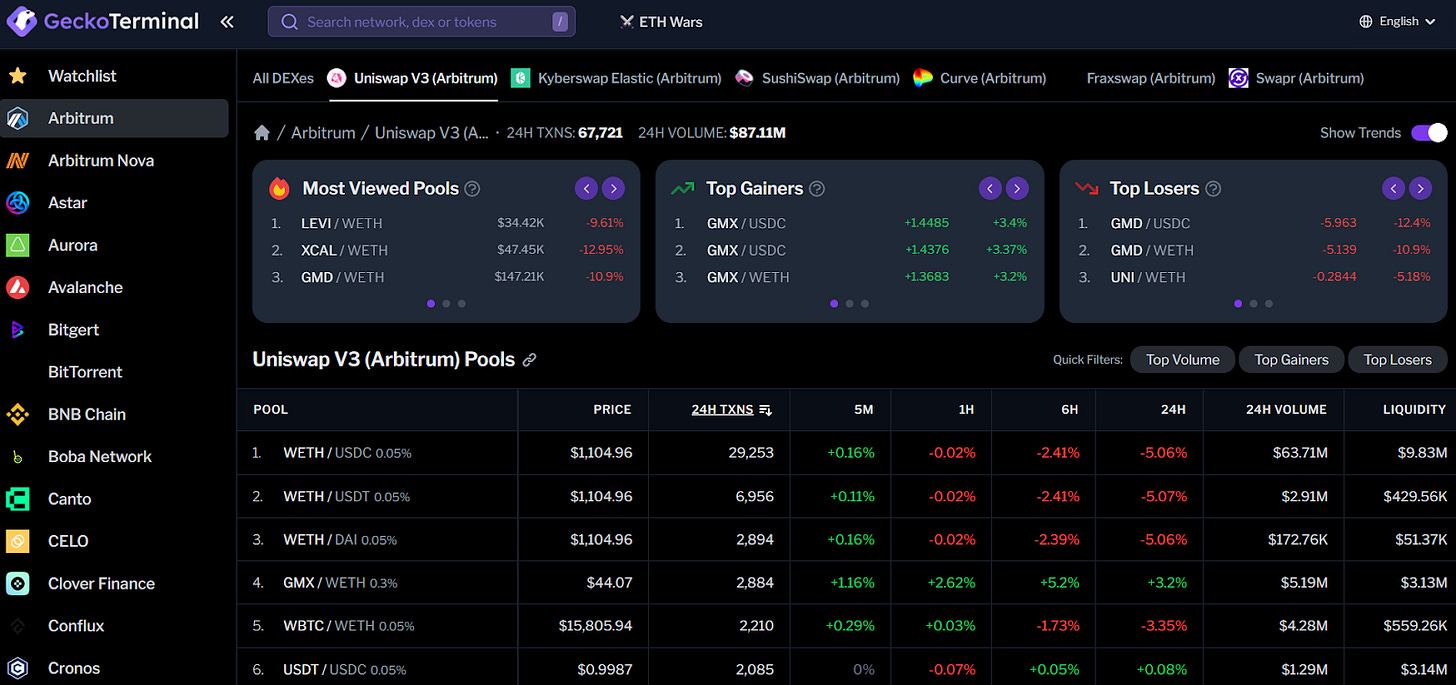Click the network search input field
1456x685 pixels.
(420, 21)
